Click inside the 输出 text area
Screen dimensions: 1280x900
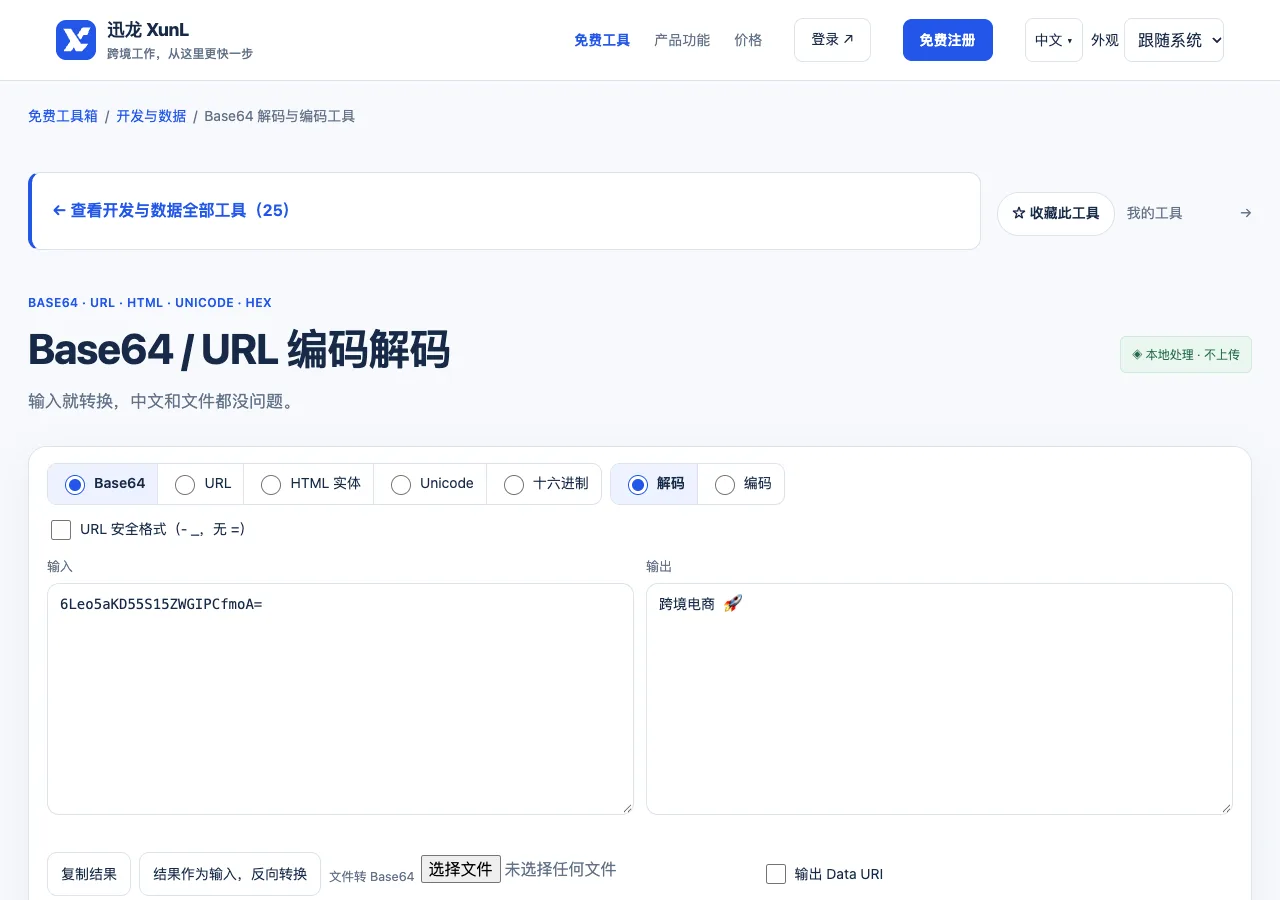[939, 699]
